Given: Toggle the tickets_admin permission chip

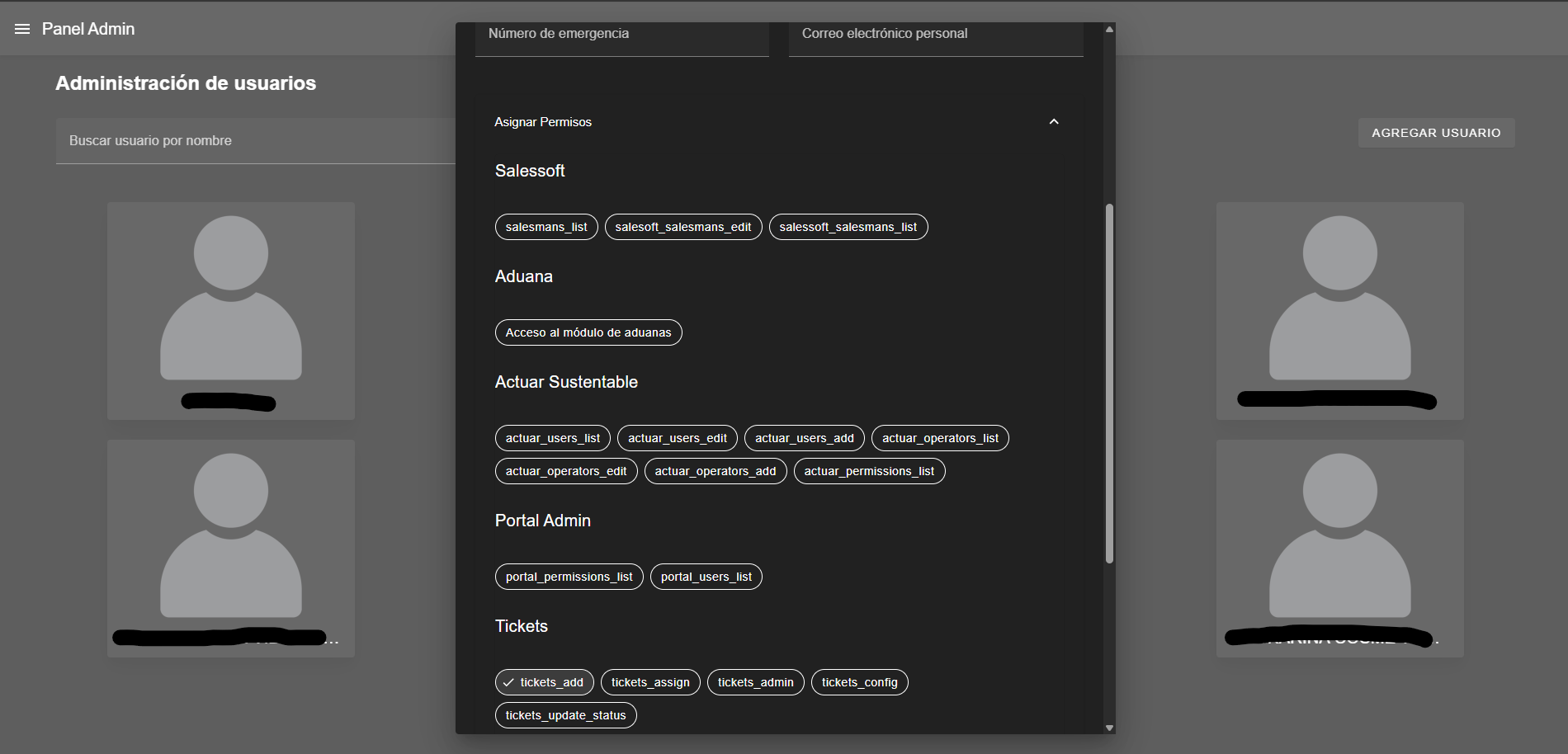Looking at the screenshot, I should pos(755,682).
